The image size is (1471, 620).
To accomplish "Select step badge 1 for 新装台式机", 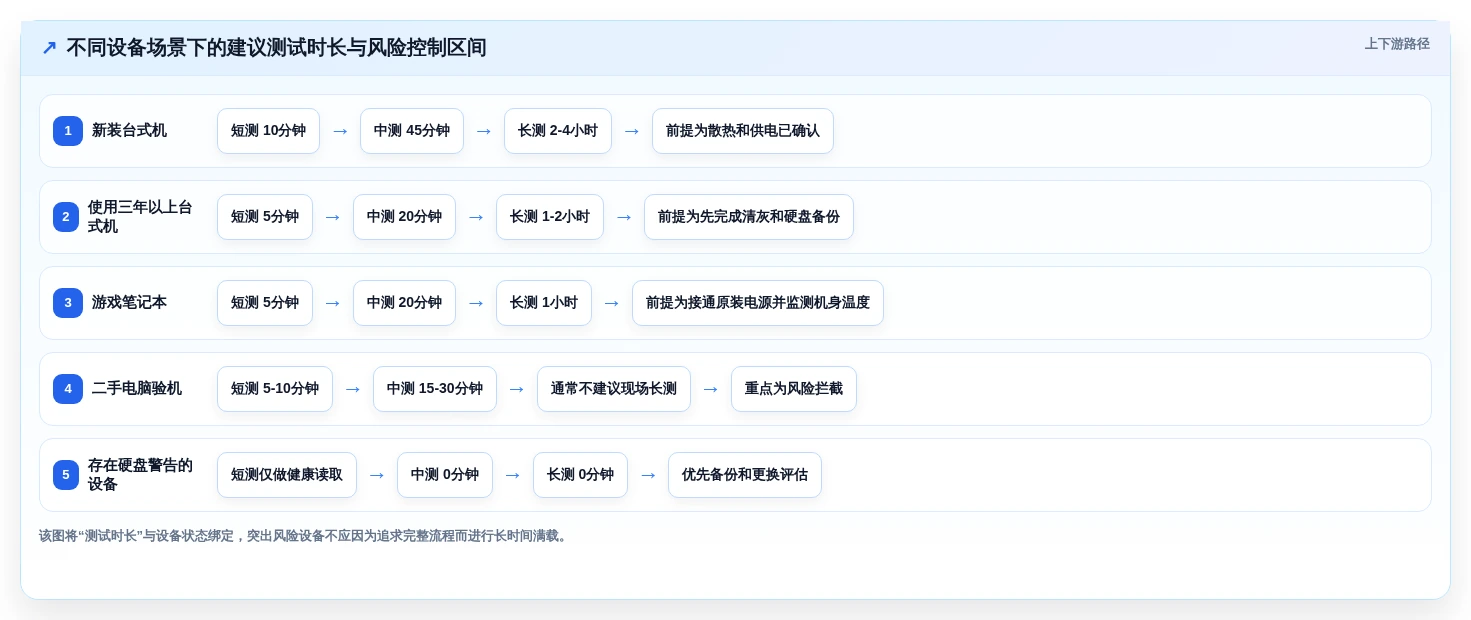I will coord(67,131).
